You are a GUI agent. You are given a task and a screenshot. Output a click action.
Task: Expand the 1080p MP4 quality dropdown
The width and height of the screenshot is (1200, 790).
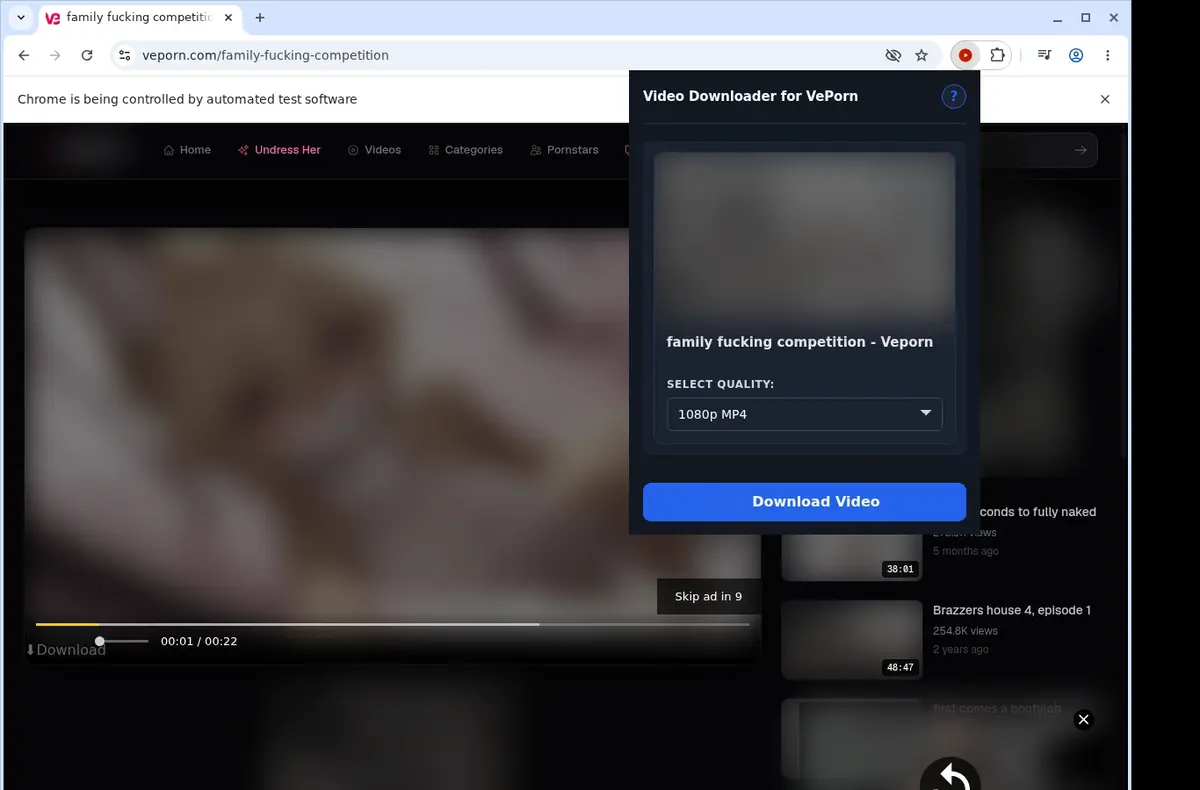(x=804, y=414)
